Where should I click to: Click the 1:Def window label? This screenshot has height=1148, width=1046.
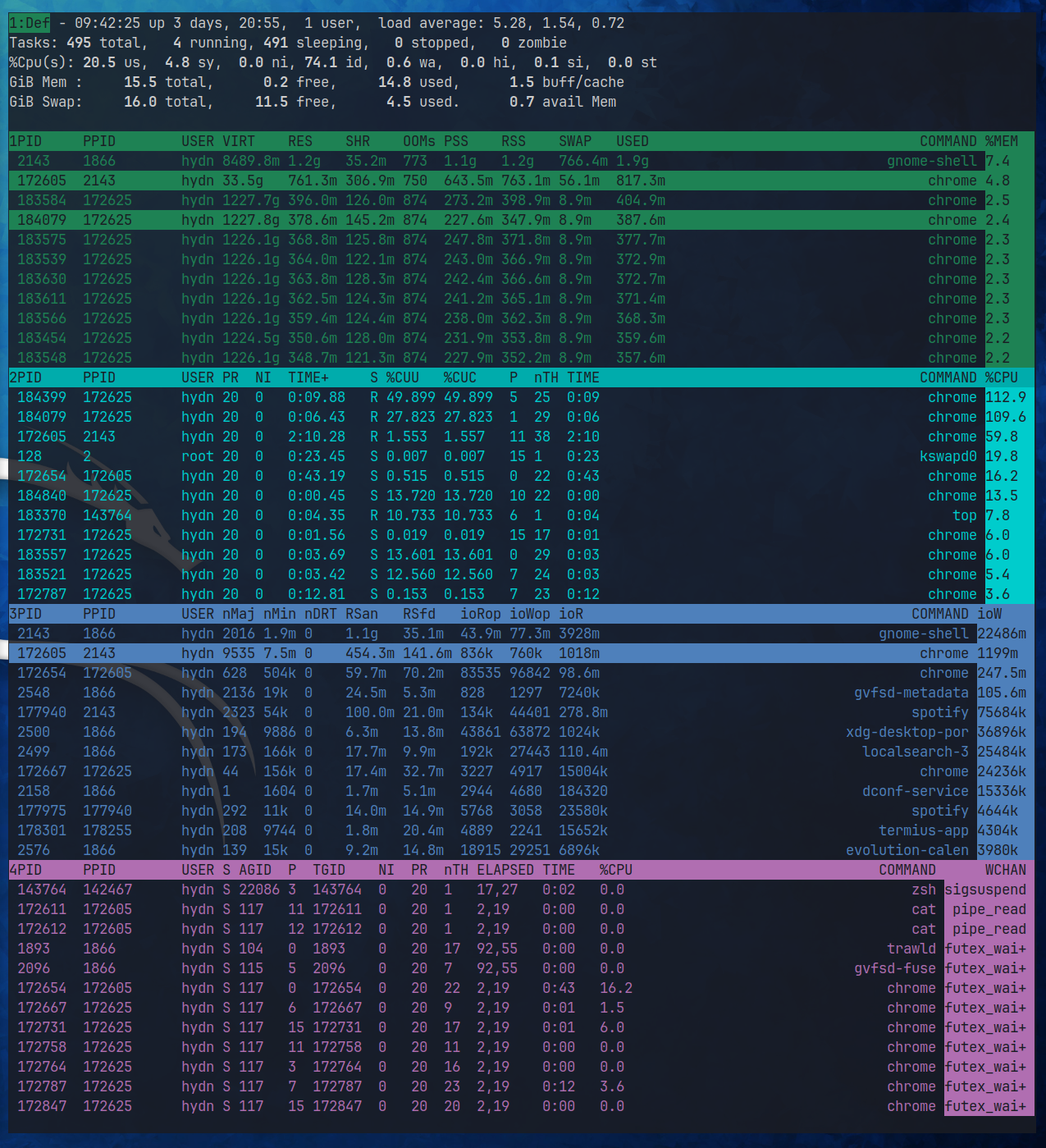tap(30, 23)
